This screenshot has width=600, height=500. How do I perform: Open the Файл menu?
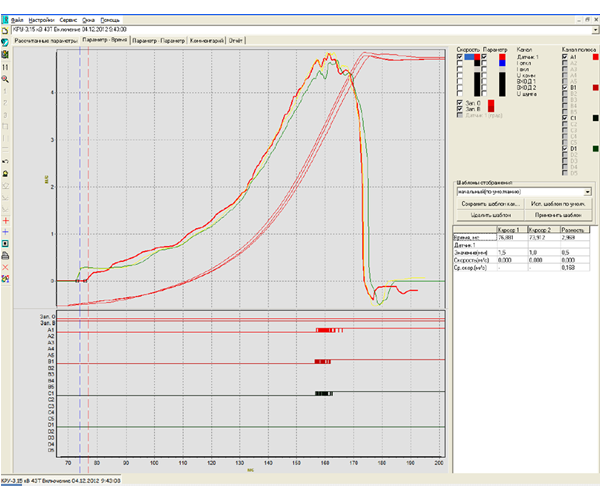(x=17, y=20)
